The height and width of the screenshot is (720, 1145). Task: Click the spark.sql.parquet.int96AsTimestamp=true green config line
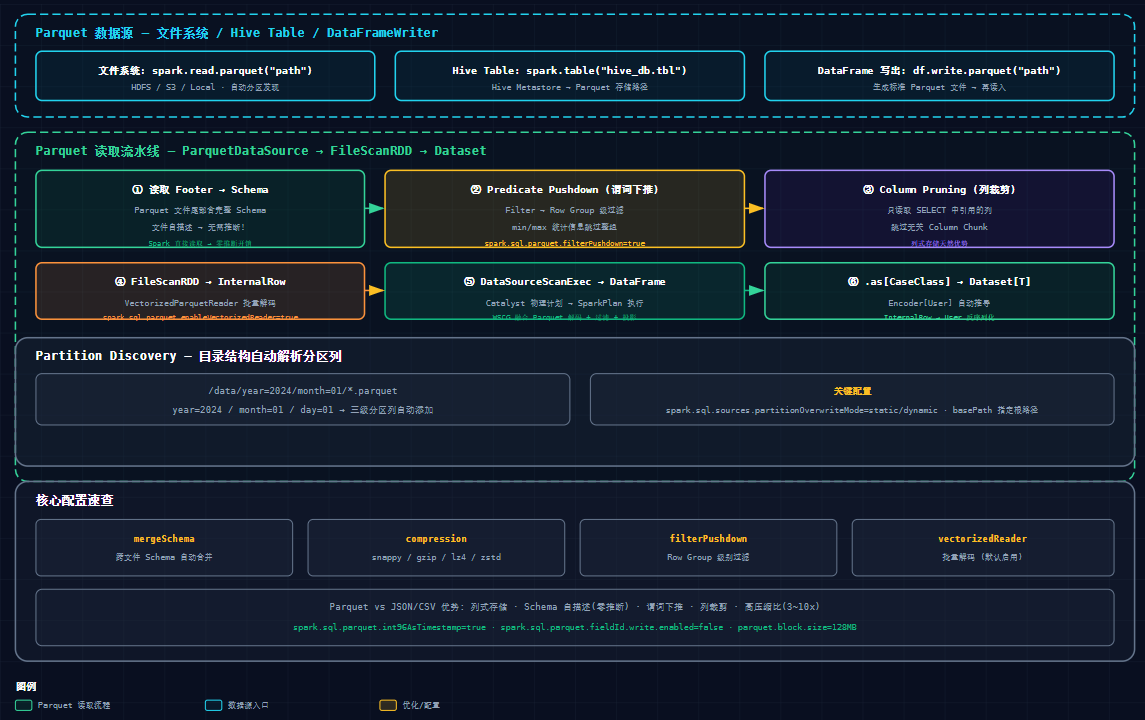tap(389, 627)
